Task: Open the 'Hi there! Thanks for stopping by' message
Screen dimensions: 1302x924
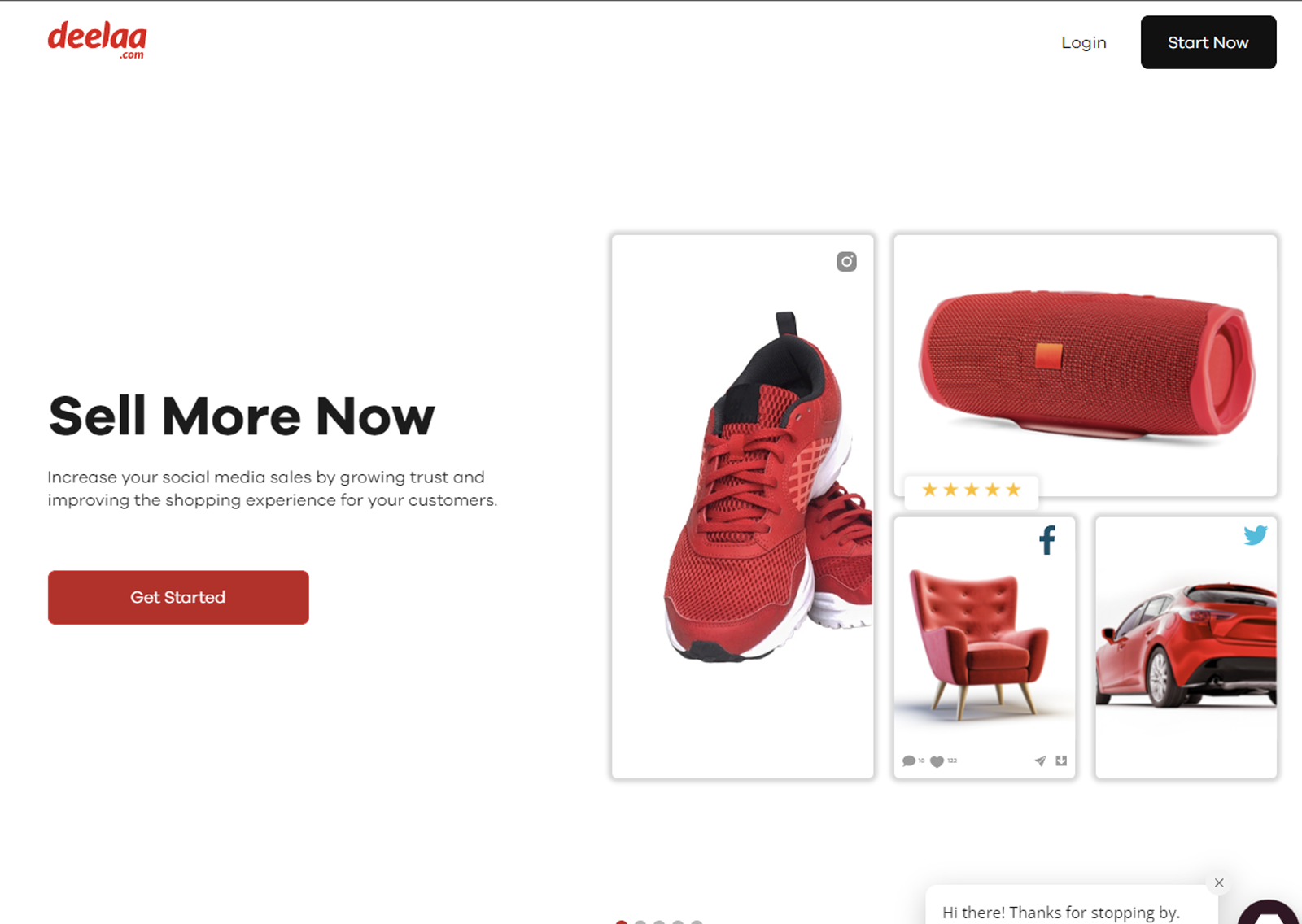Action: click(1061, 913)
